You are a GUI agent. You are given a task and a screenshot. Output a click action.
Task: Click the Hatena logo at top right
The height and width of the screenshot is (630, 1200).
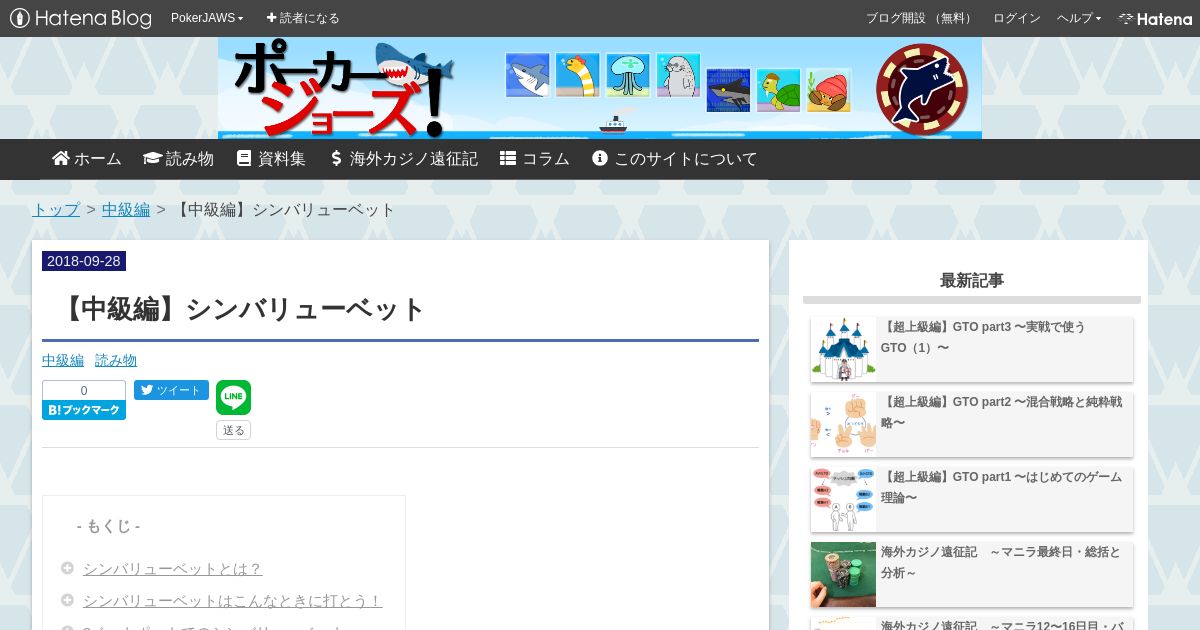pos(1155,18)
